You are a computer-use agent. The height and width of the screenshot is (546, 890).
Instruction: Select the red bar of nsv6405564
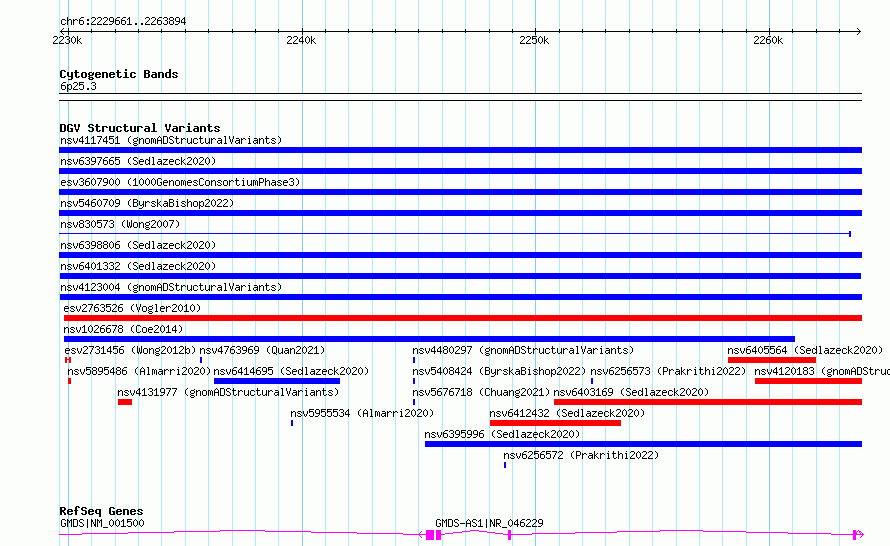pyautogui.click(x=771, y=360)
